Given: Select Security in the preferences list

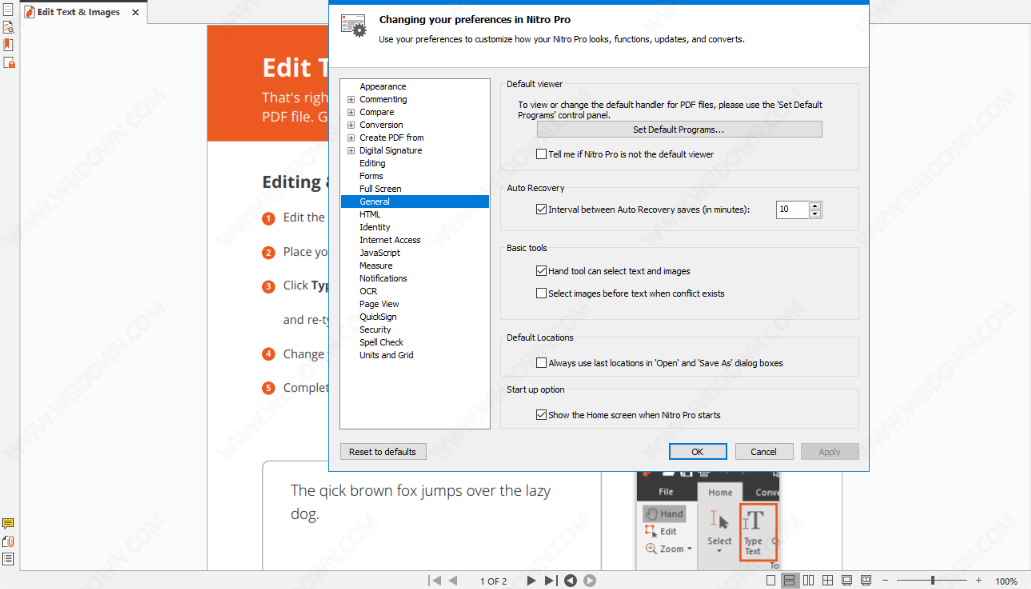Looking at the screenshot, I should pos(375,330).
